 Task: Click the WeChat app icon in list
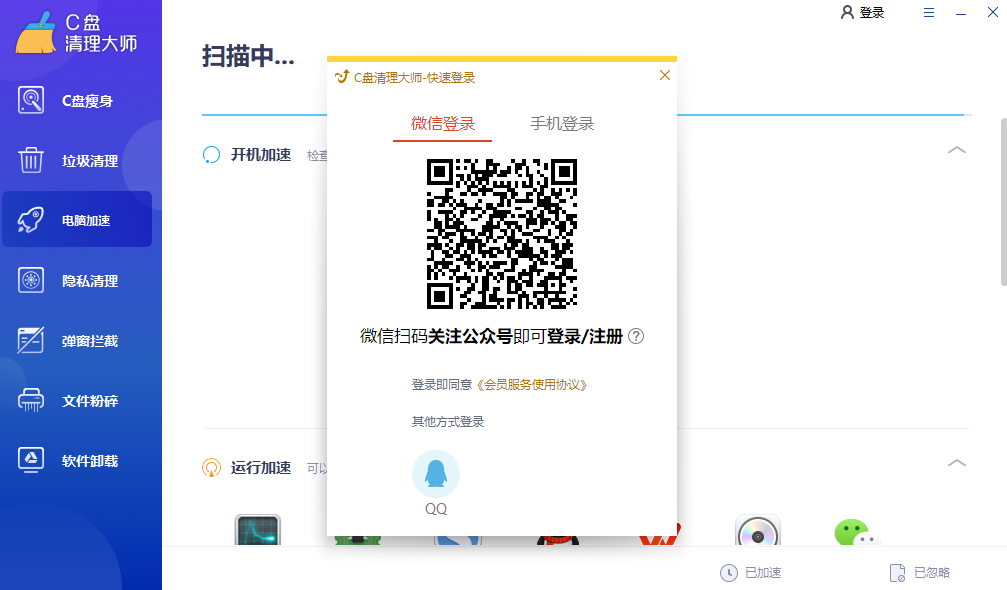857,532
